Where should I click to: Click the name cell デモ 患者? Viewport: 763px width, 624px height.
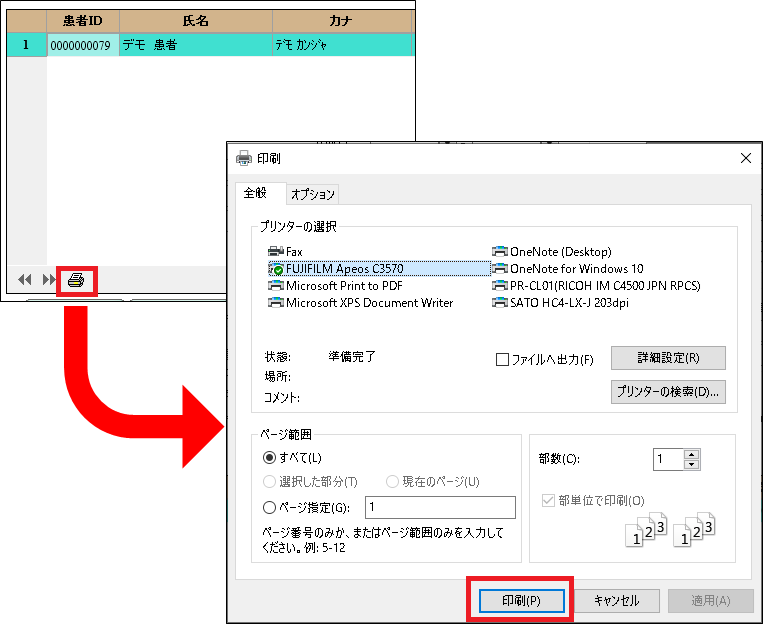(196, 45)
